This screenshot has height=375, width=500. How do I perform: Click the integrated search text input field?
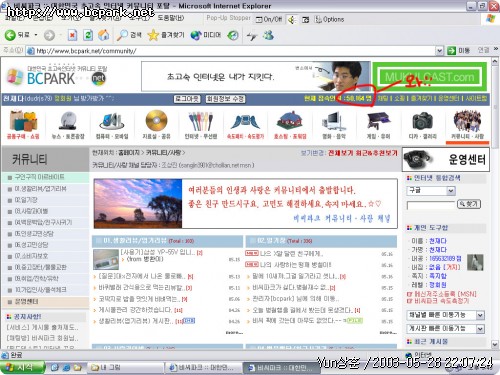click(431, 205)
